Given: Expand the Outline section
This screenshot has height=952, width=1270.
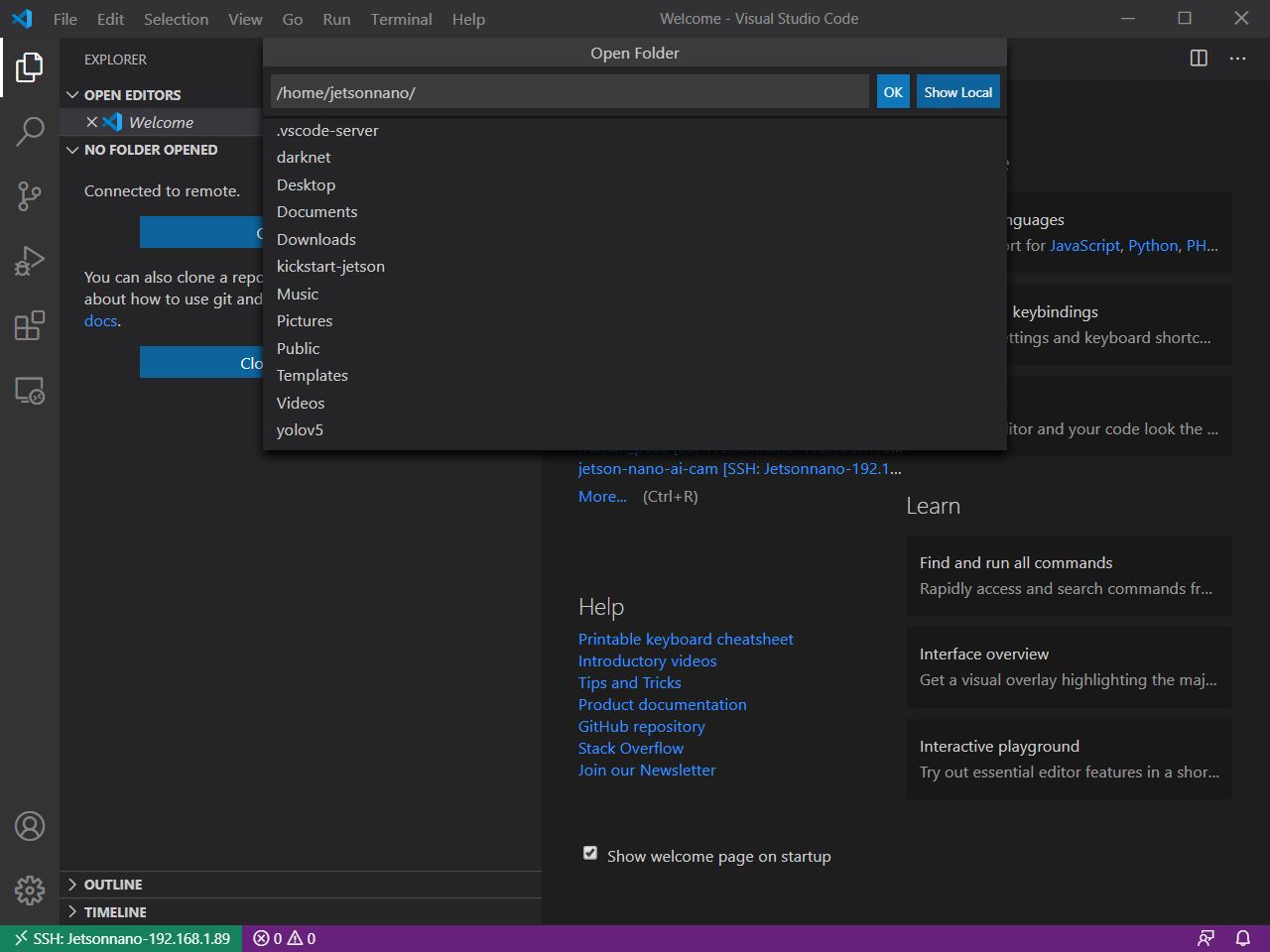Looking at the screenshot, I should [x=71, y=885].
